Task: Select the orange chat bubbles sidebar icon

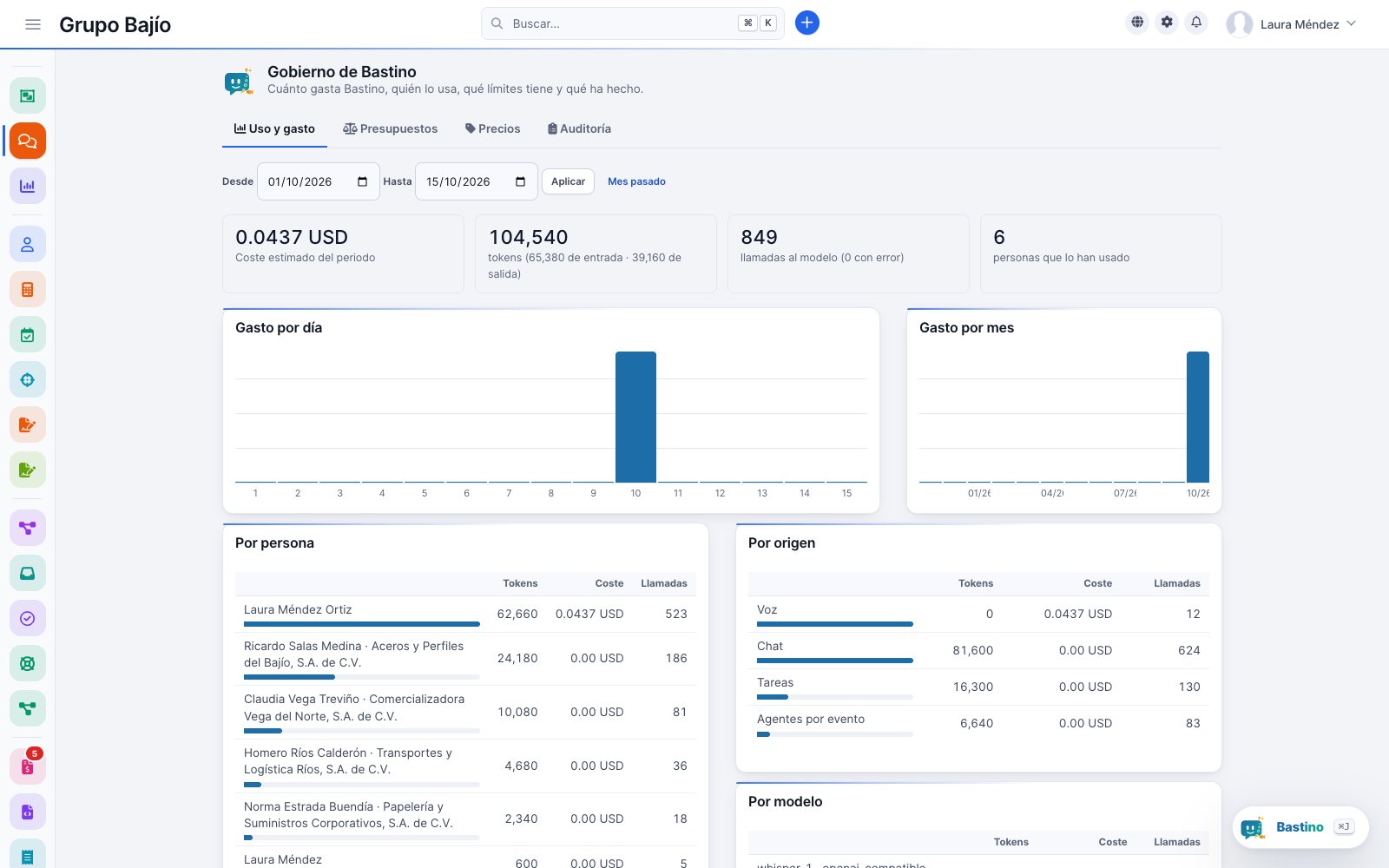Action: [x=28, y=141]
